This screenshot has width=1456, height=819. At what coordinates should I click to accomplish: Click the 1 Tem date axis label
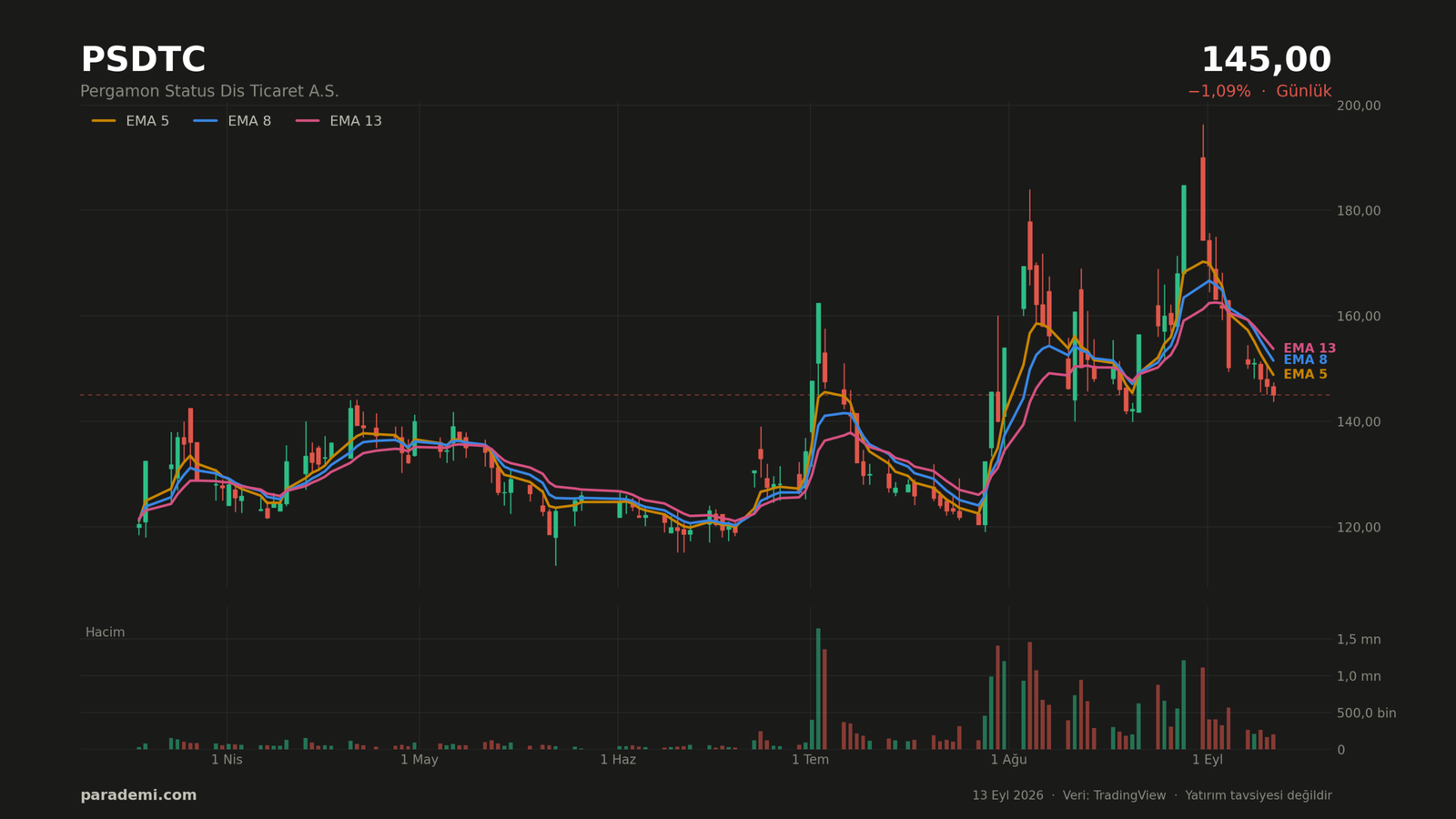[x=810, y=760]
